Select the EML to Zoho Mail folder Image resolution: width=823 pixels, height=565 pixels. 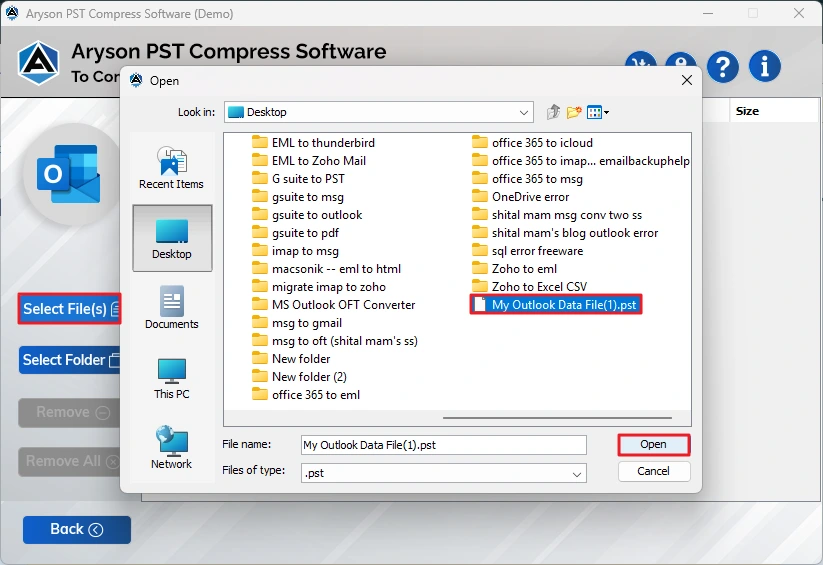tap(309, 161)
